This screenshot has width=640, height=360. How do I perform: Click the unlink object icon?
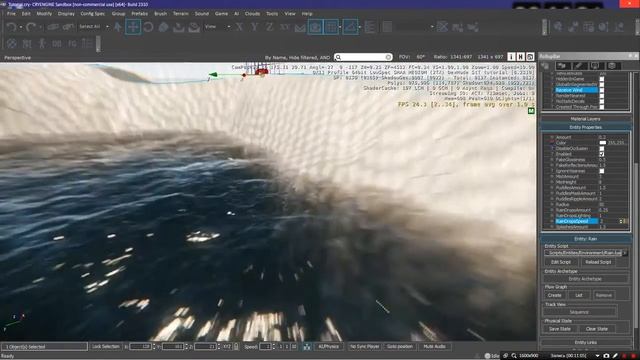tap(68, 27)
